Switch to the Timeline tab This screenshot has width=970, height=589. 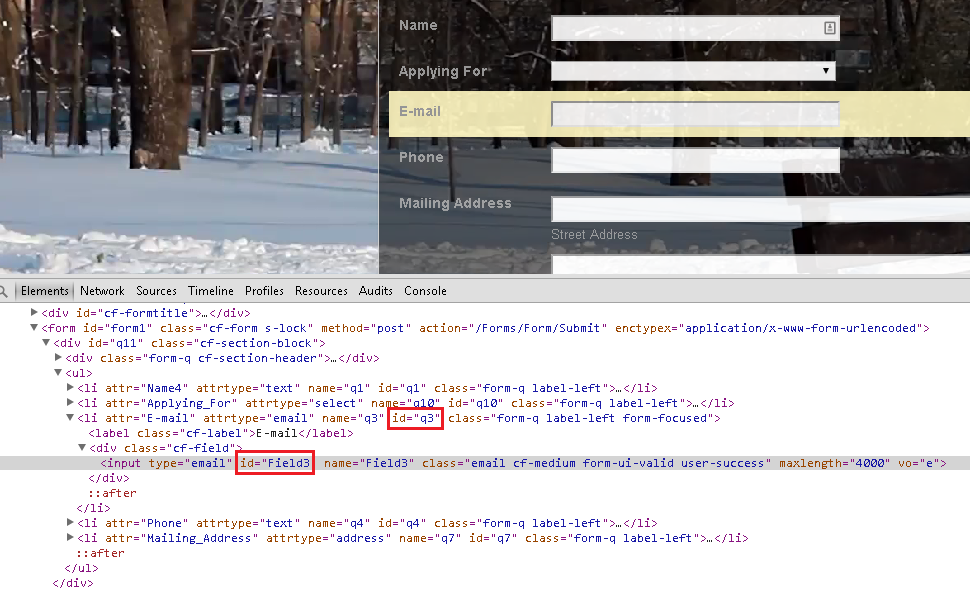(211, 291)
